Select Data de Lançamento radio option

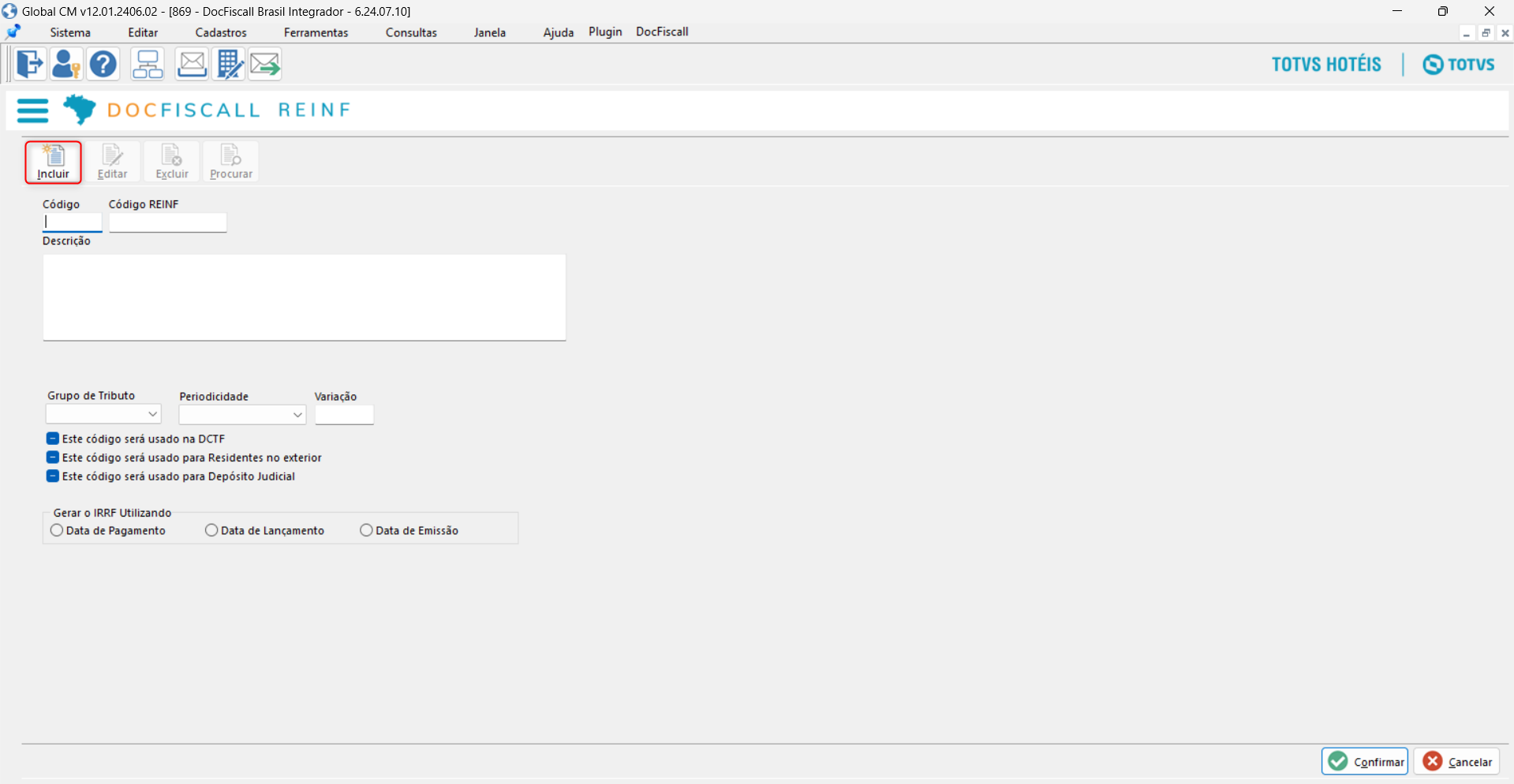(211, 531)
